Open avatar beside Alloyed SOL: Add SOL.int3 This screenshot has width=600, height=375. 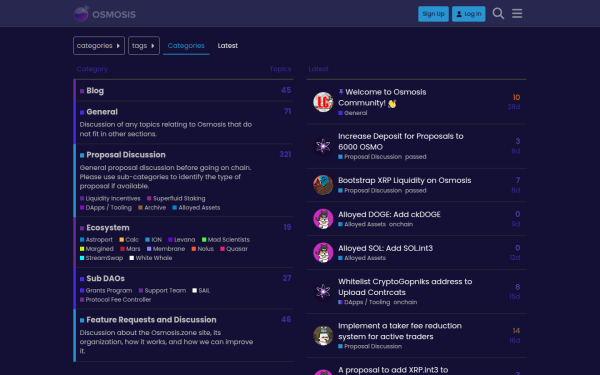pyautogui.click(x=323, y=253)
